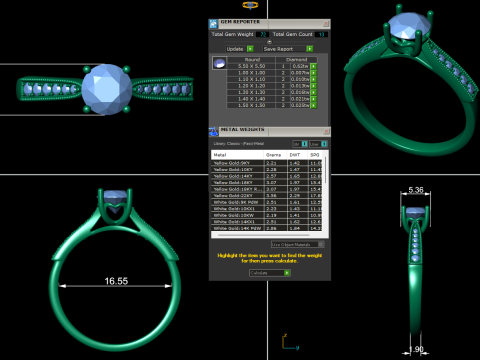480x360 pixels.
Task: Toggle the User teal switch
Action: point(324,144)
